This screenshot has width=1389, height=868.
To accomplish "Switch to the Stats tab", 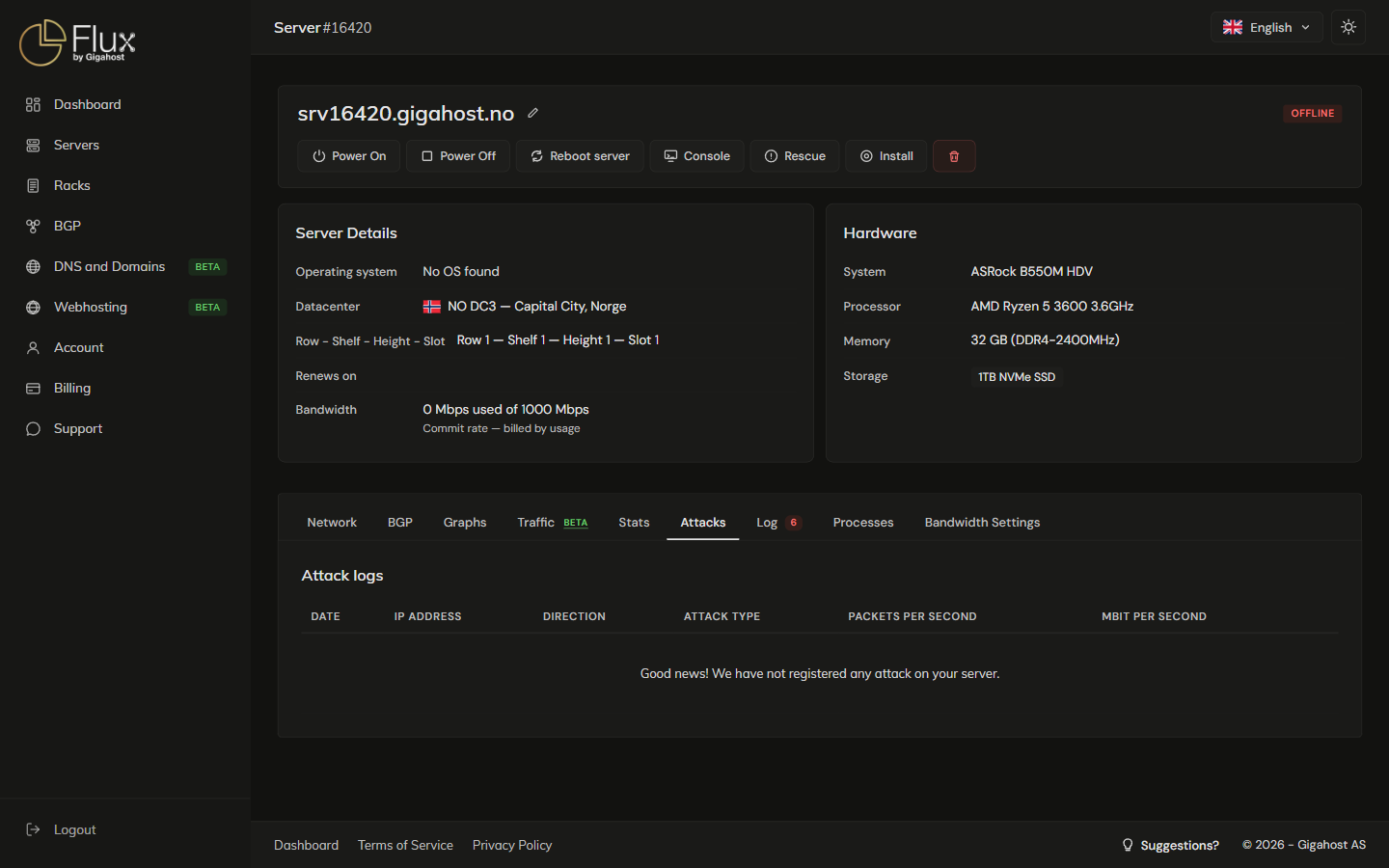I will tap(634, 523).
